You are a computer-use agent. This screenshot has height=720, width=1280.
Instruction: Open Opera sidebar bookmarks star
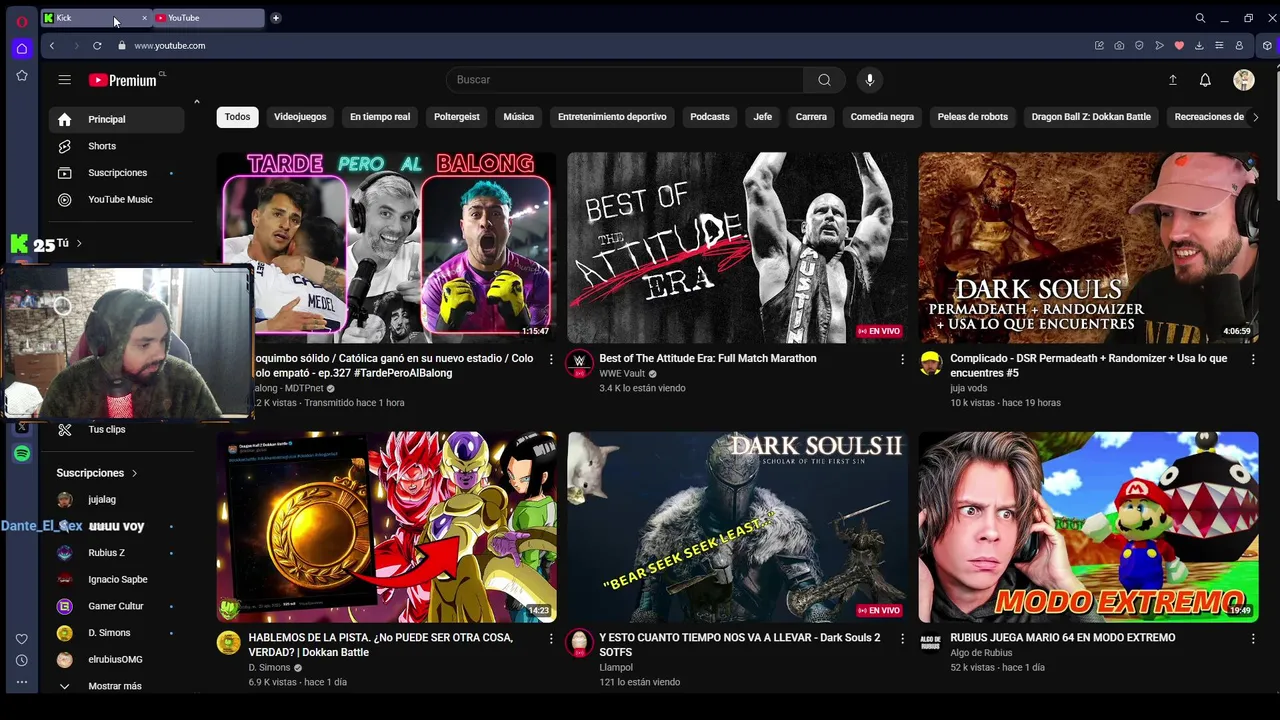click(x=21, y=76)
